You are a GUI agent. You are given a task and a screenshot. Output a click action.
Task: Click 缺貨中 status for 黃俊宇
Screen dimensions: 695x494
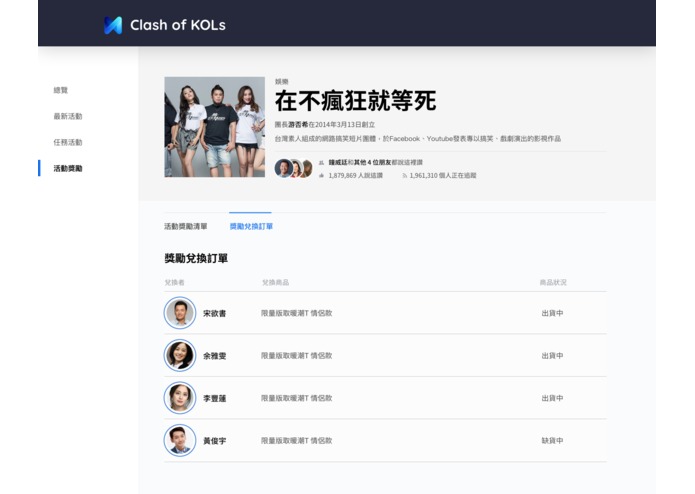(552, 441)
